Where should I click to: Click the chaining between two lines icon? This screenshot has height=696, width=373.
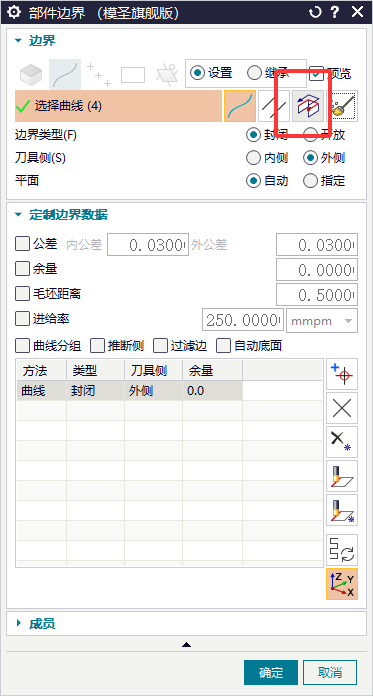pos(274,106)
